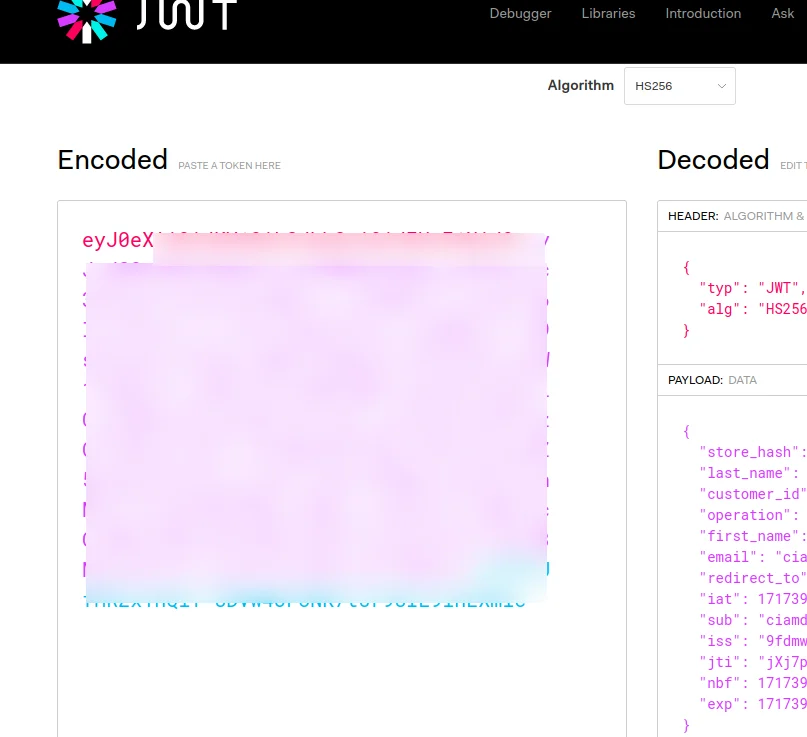The image size is (807, 737).
Task: Click the Ask link in the navbar
Action: click(783, 14)
